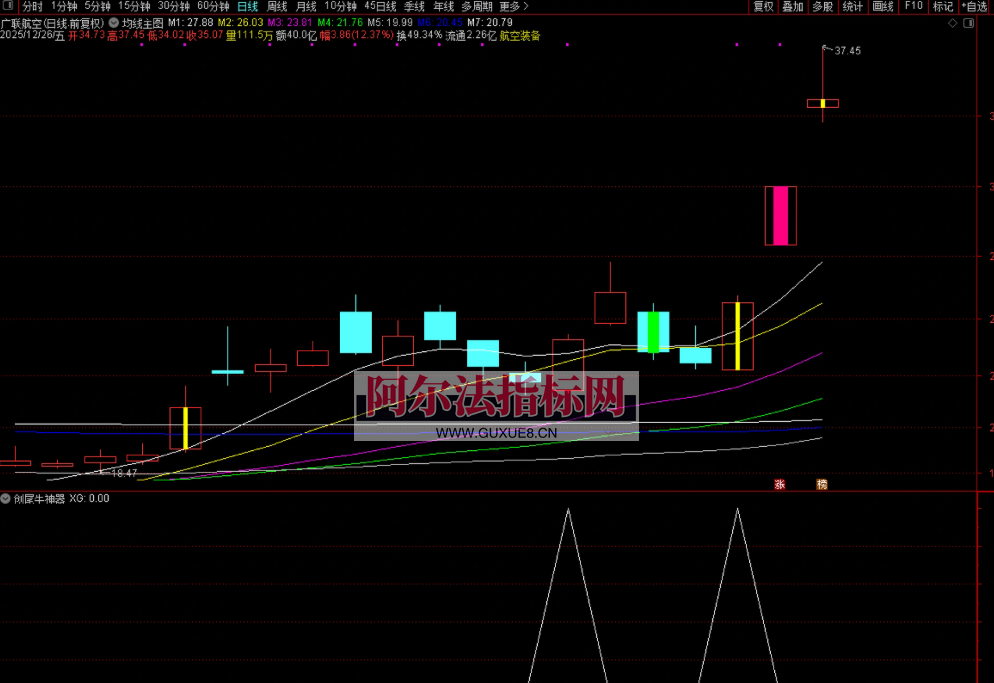Expand the 均线主图 indicator dropdown arrow
Image resolution: width=994 pixels, height=683 pixels.
tap(114, 22)
